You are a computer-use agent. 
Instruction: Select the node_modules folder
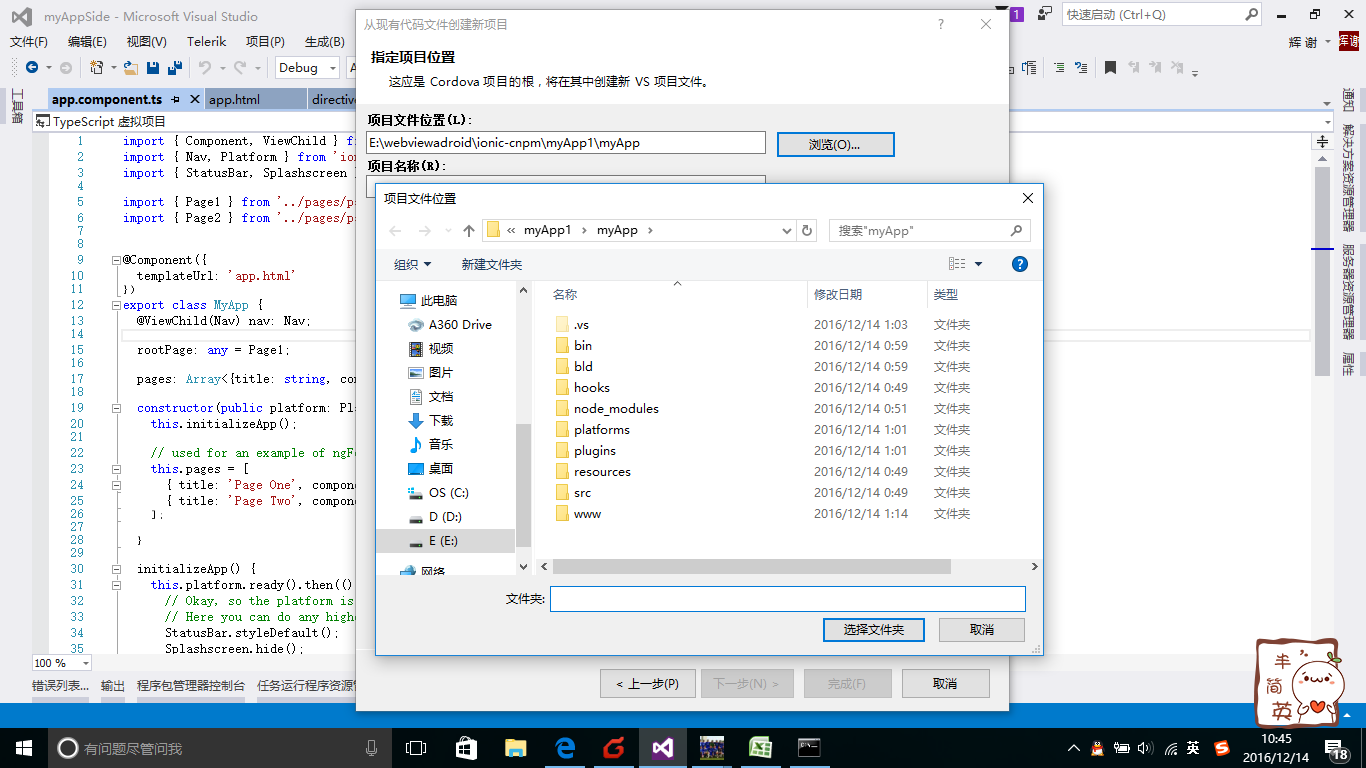[616, 409]
